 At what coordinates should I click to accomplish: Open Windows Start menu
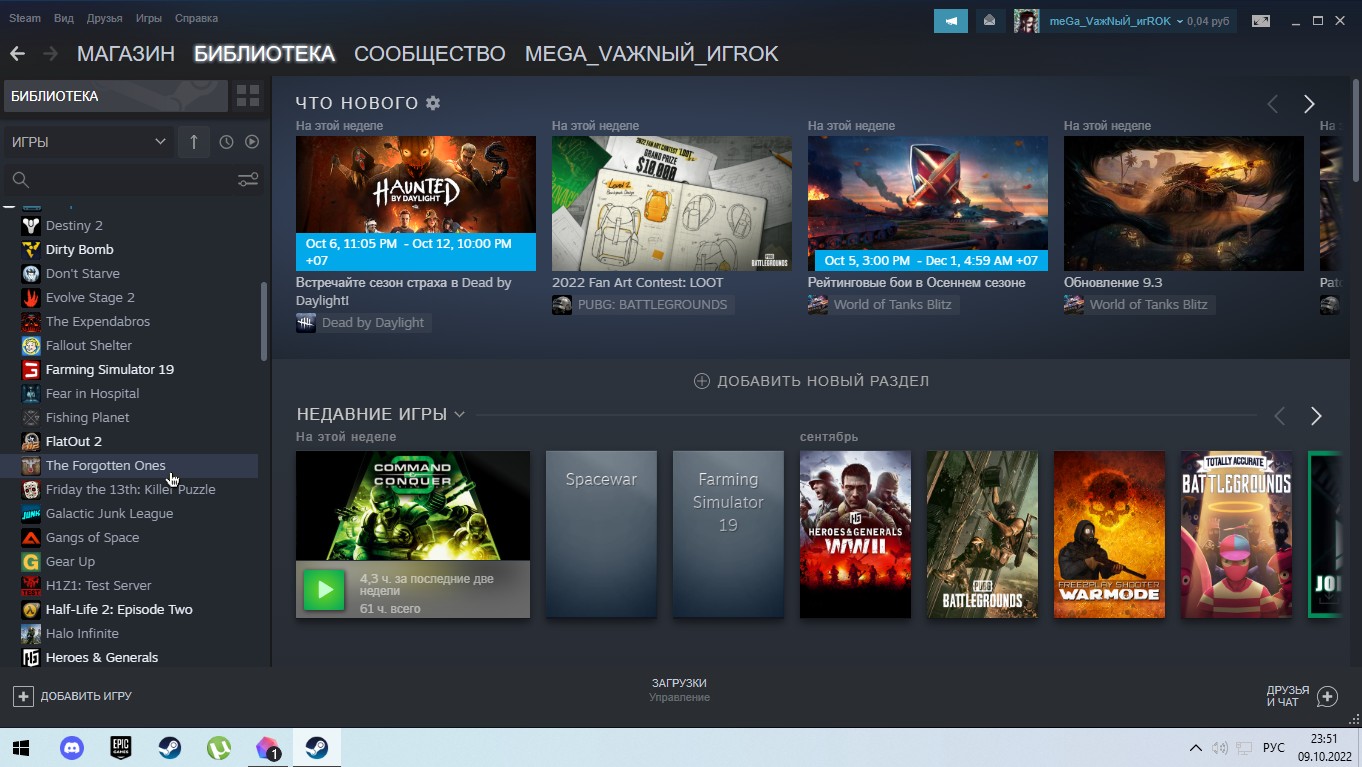(22, 748)
